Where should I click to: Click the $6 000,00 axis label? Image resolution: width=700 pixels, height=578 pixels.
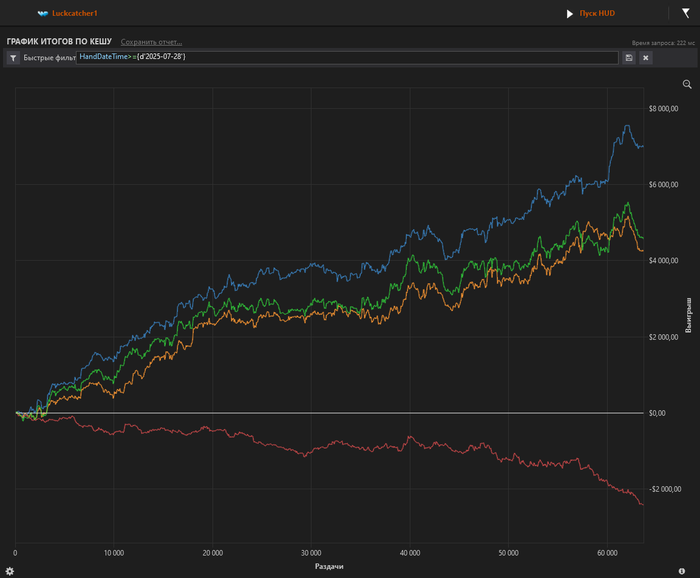(x=663, y=184)
